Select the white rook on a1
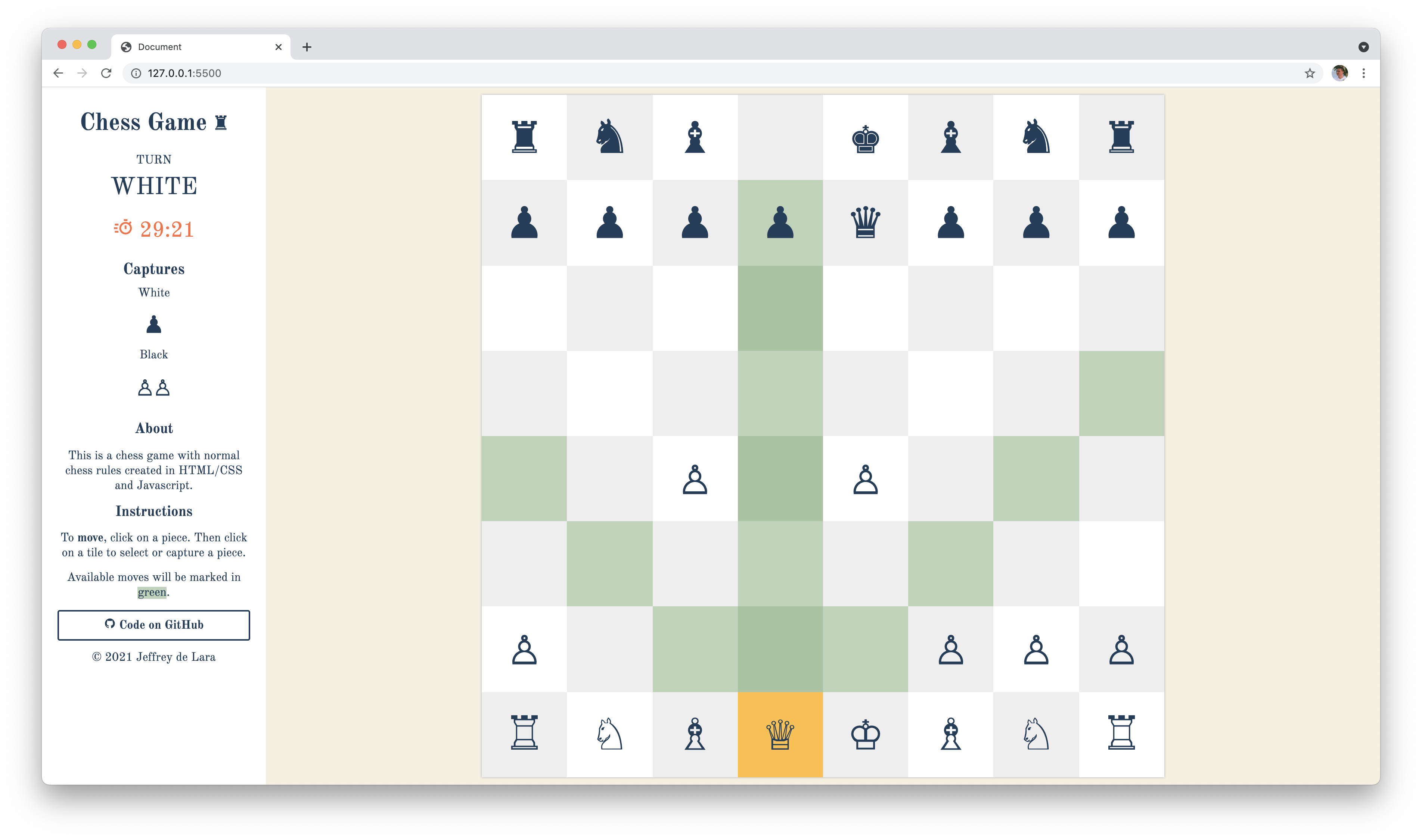Viewport: 1422px width, 840px height. pyautogui.click(x=524, y=732)
